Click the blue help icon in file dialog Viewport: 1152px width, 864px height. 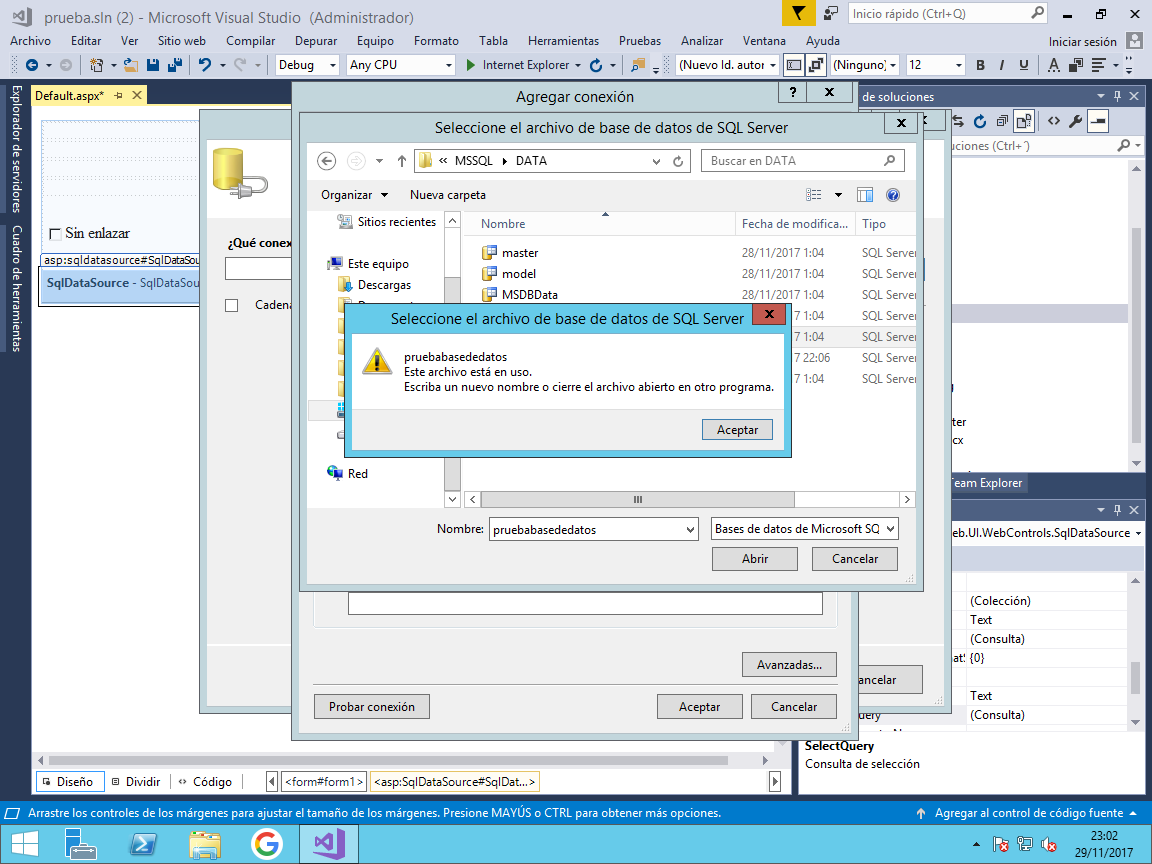(893, 195)
